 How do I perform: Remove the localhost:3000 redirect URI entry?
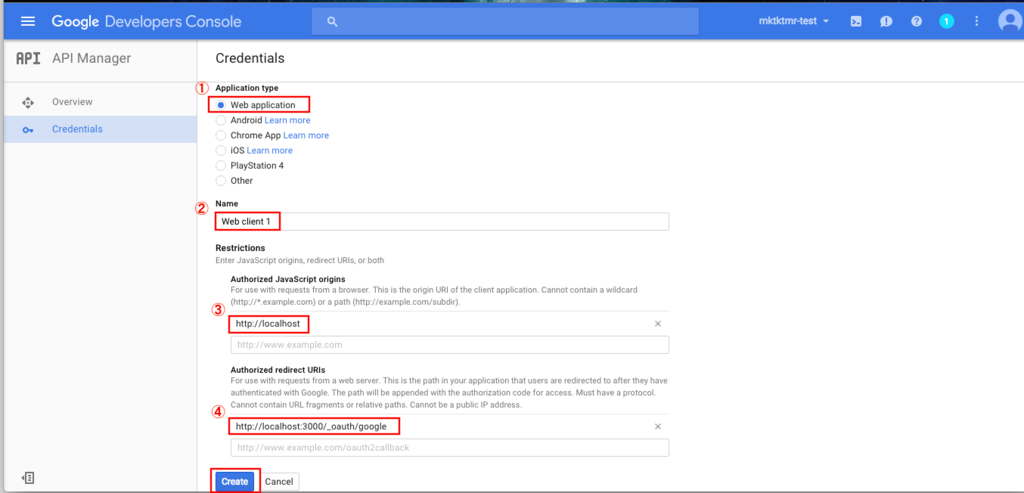tap(658, 426)
